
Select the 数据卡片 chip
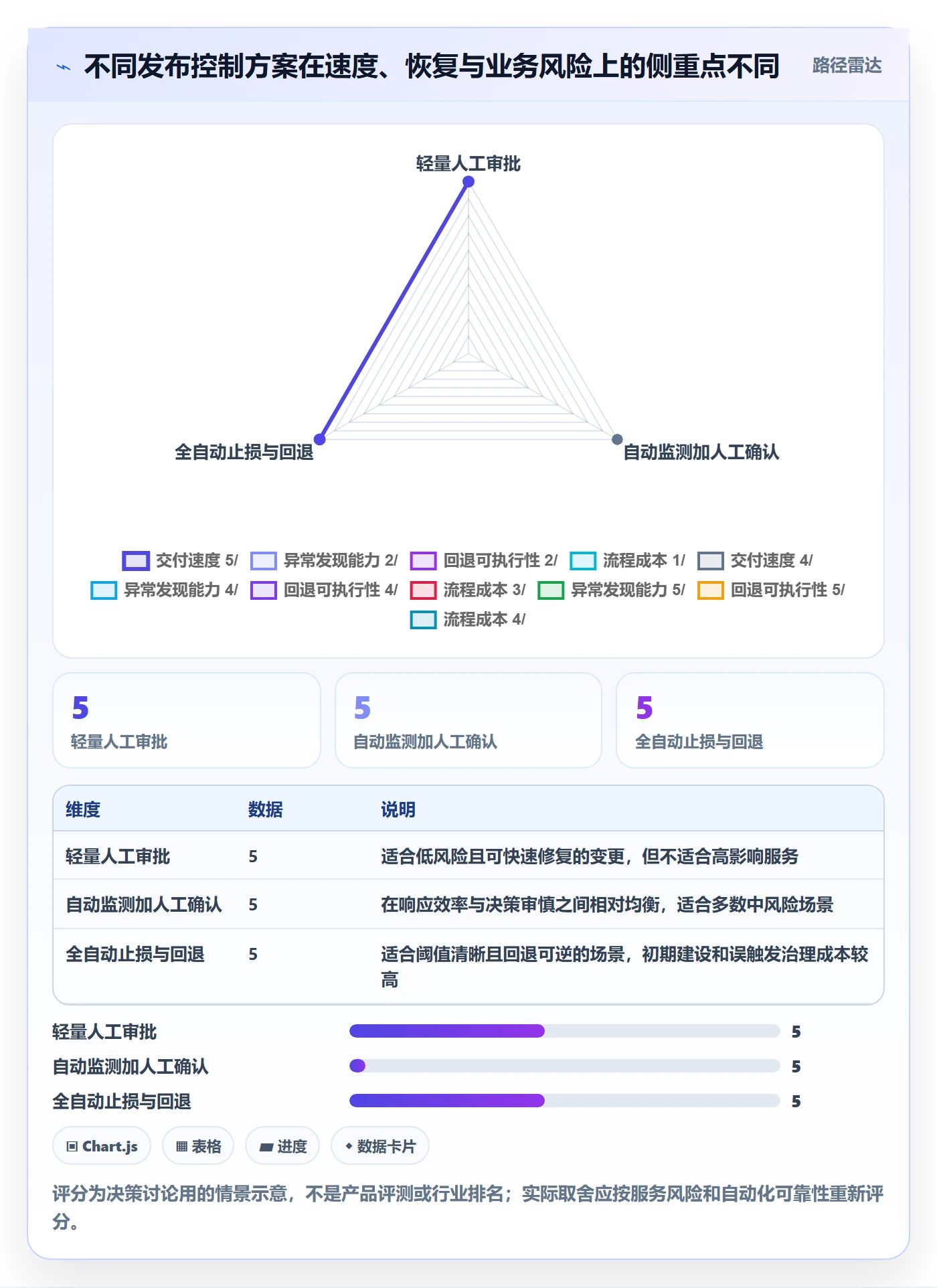coord(380,1146)
